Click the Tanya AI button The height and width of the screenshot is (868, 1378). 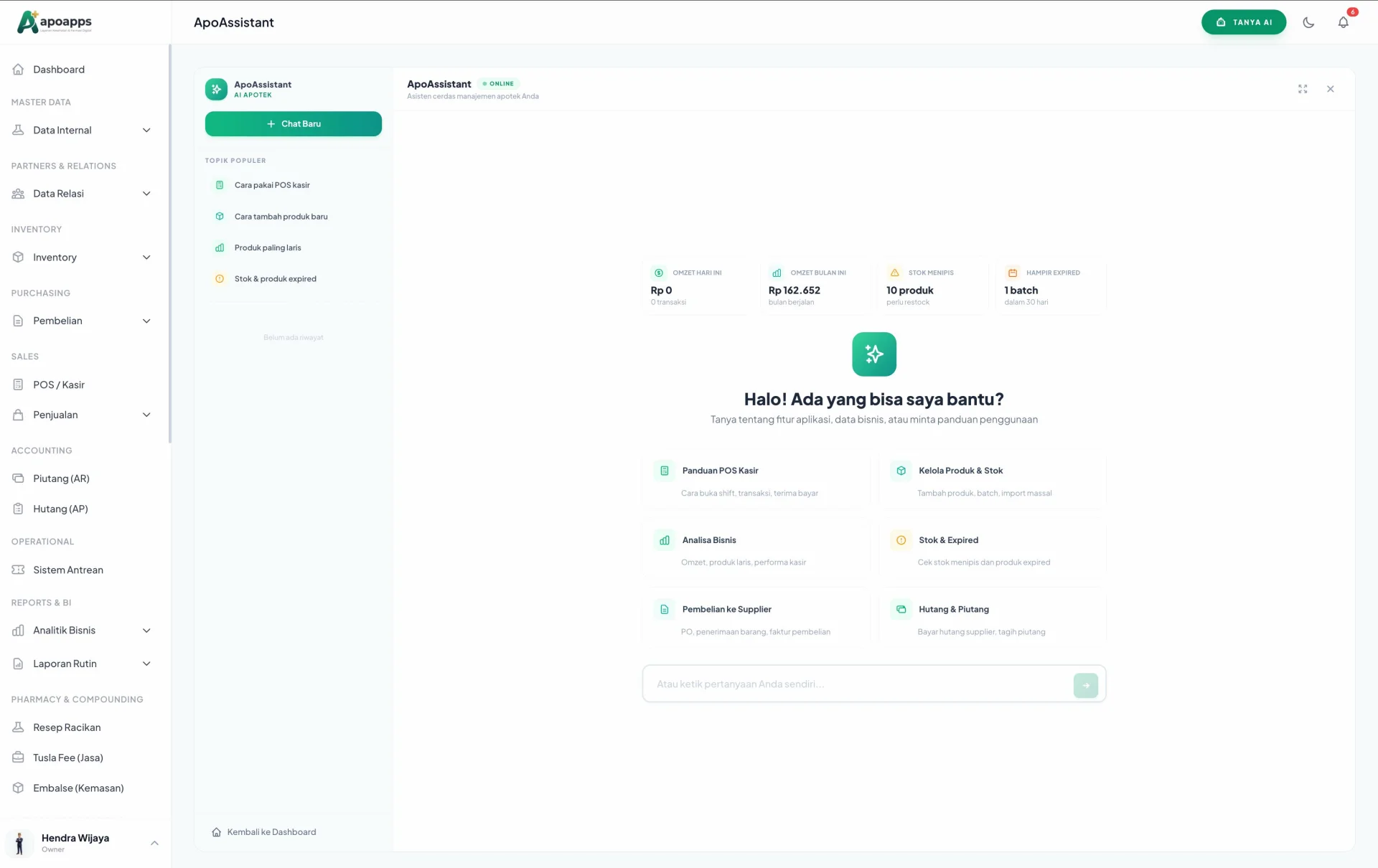[1244, 22]
